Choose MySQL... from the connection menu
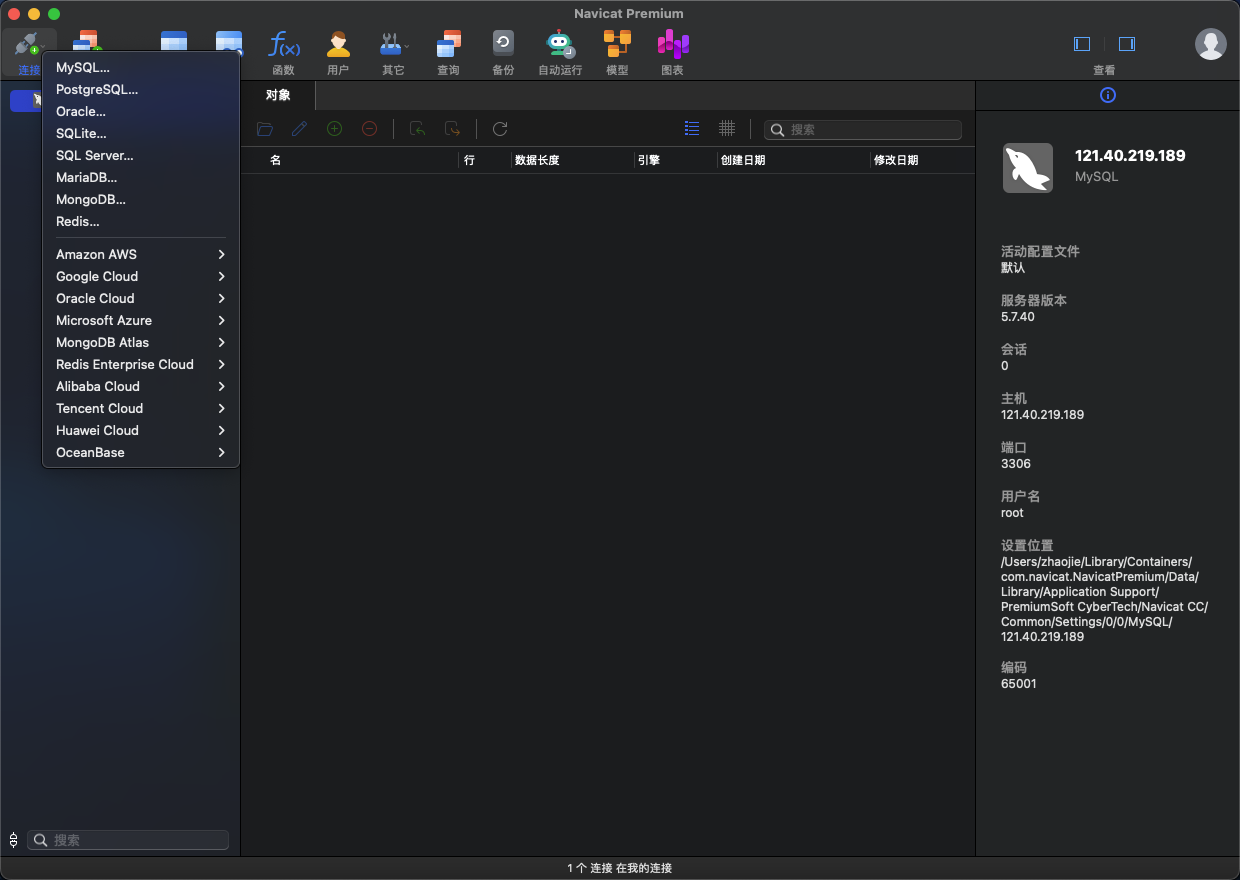Image resolution: width=1240 pixels, height=880 pixels. (x=141, y=67)
